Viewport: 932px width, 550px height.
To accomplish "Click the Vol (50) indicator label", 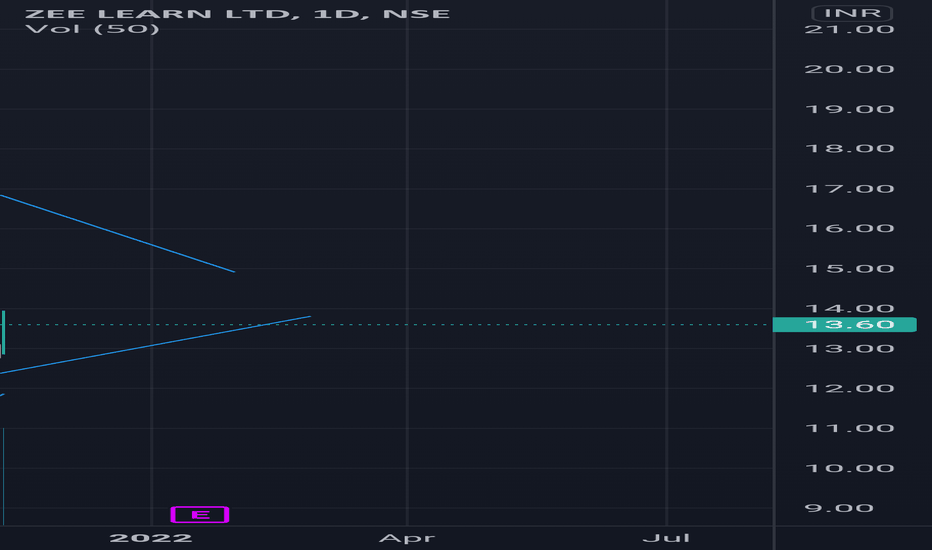I will coord(93,29).
